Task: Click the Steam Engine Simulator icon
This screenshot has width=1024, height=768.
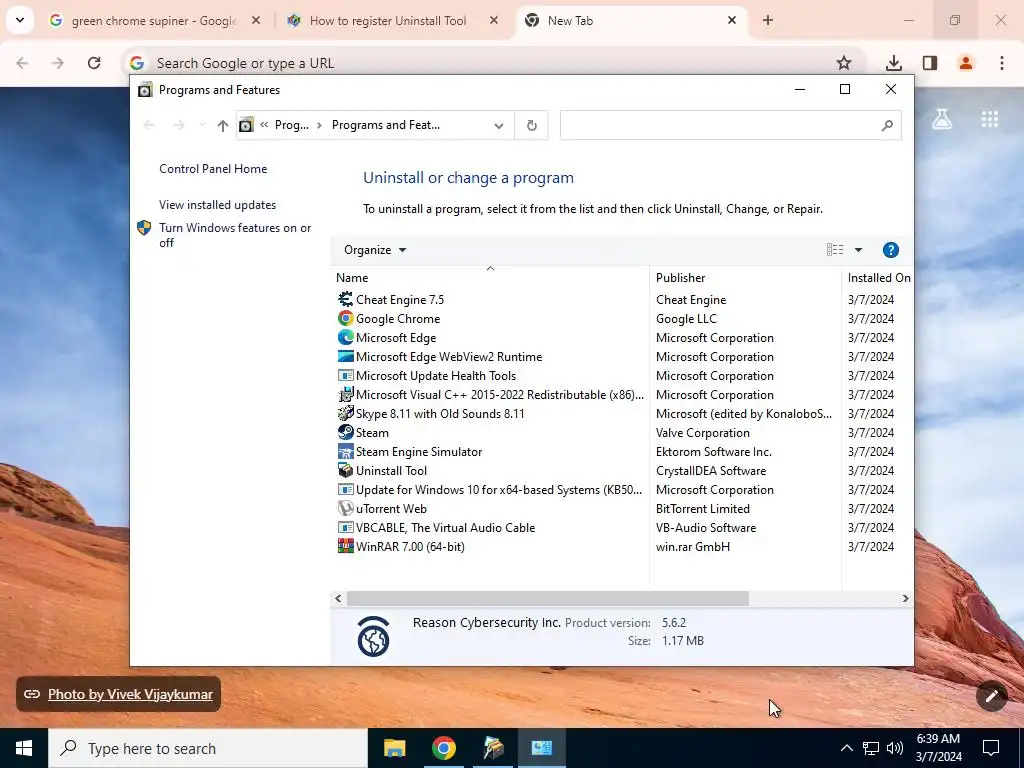Action: 345,451
